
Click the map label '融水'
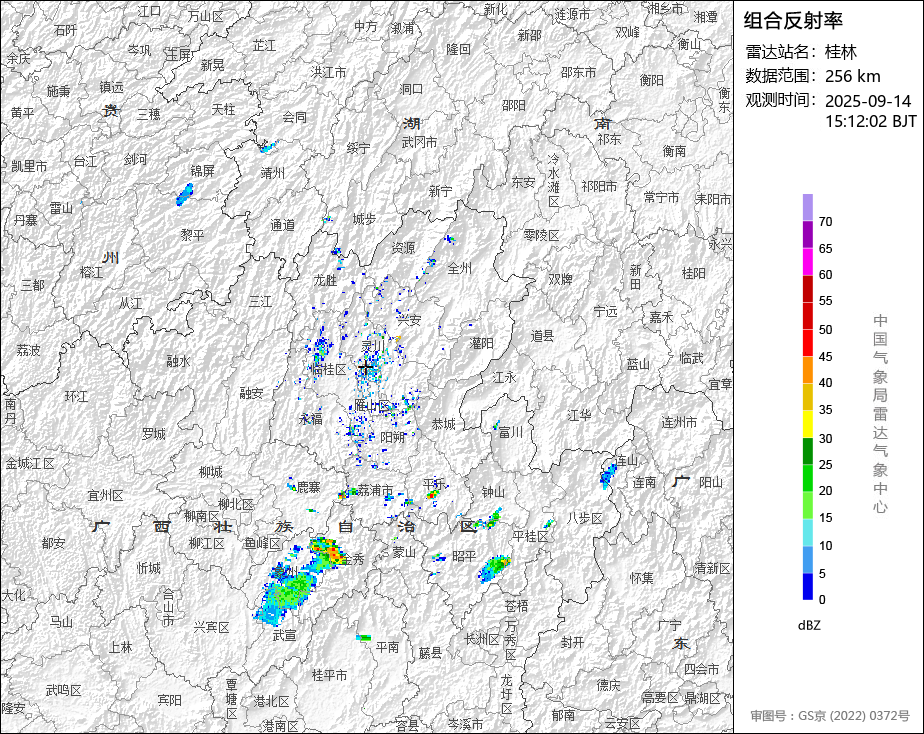coord(179,361)
